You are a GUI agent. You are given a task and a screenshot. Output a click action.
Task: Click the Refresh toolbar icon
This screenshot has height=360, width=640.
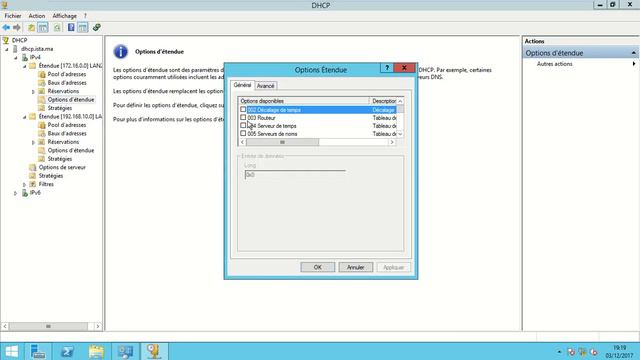tap(57, 27)
